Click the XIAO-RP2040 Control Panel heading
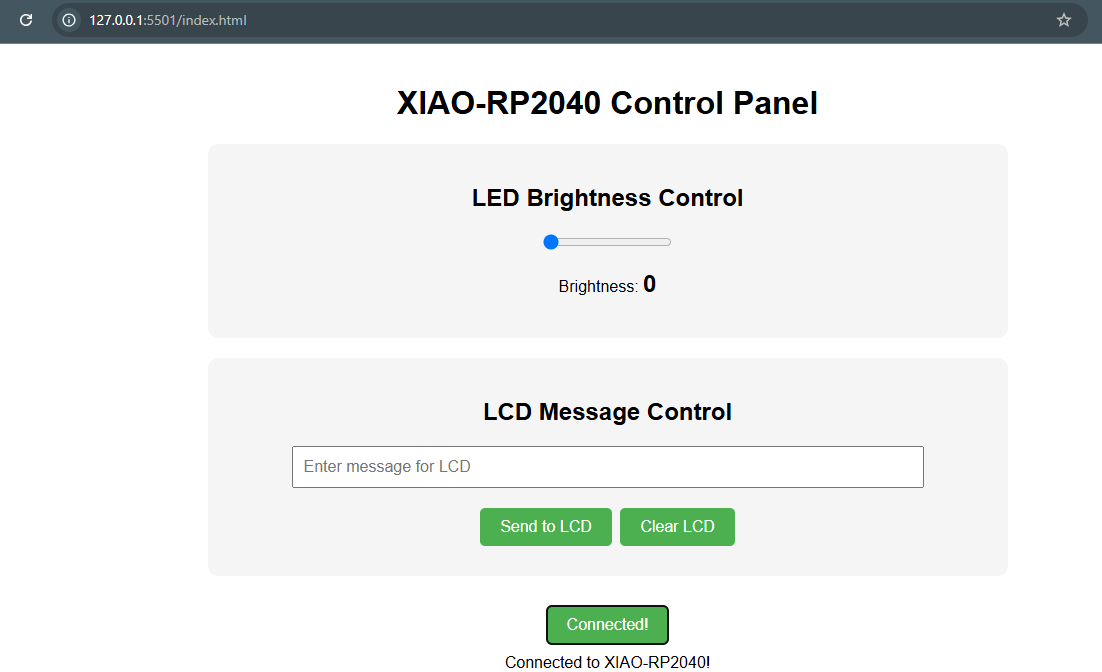Viewport: 1102px width, 672px height. pos(607,103)
